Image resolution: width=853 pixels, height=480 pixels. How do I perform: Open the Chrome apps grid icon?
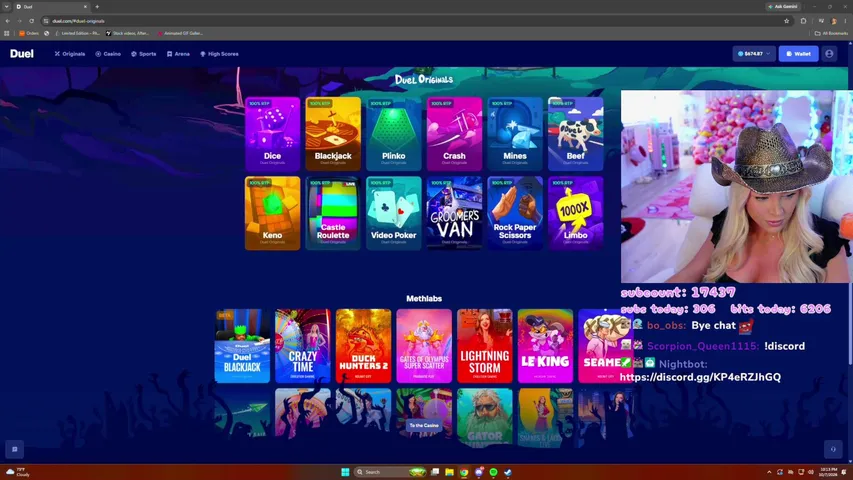tap(7, 33)
